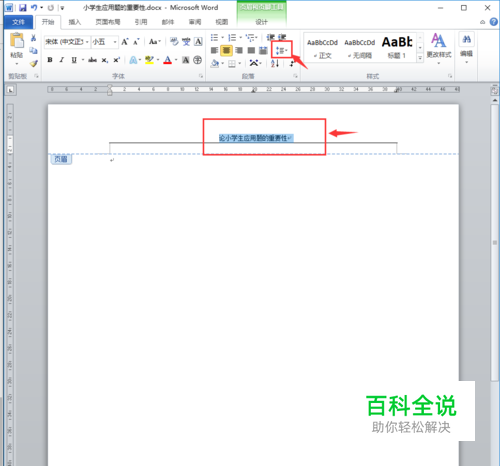
Task: Toggle Underline formatting
Action: (x=74, y=60)
